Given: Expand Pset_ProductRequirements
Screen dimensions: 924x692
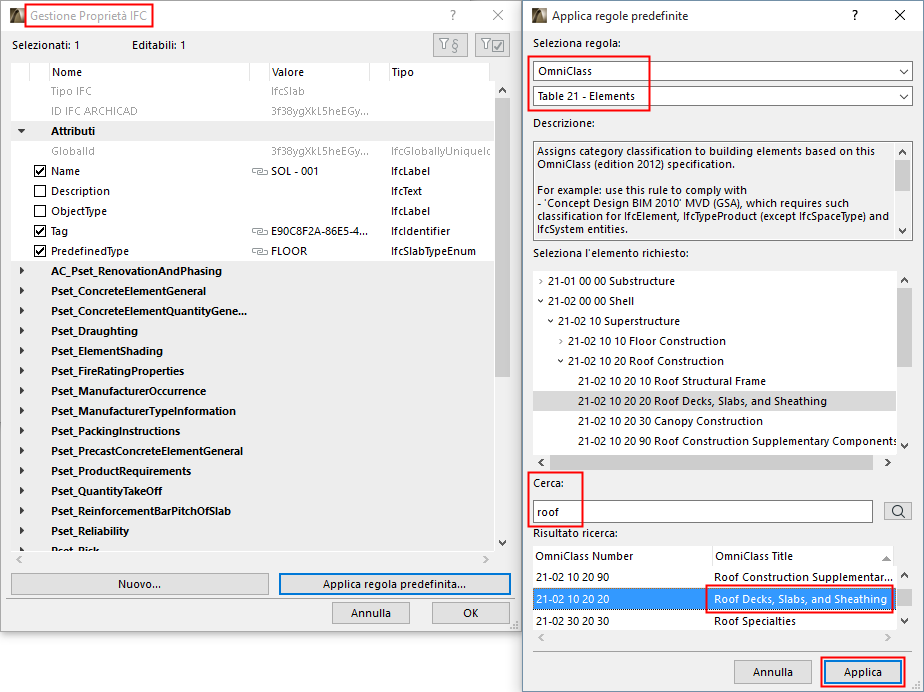Looking at the screenshot, I should click(x=22, y=471).
